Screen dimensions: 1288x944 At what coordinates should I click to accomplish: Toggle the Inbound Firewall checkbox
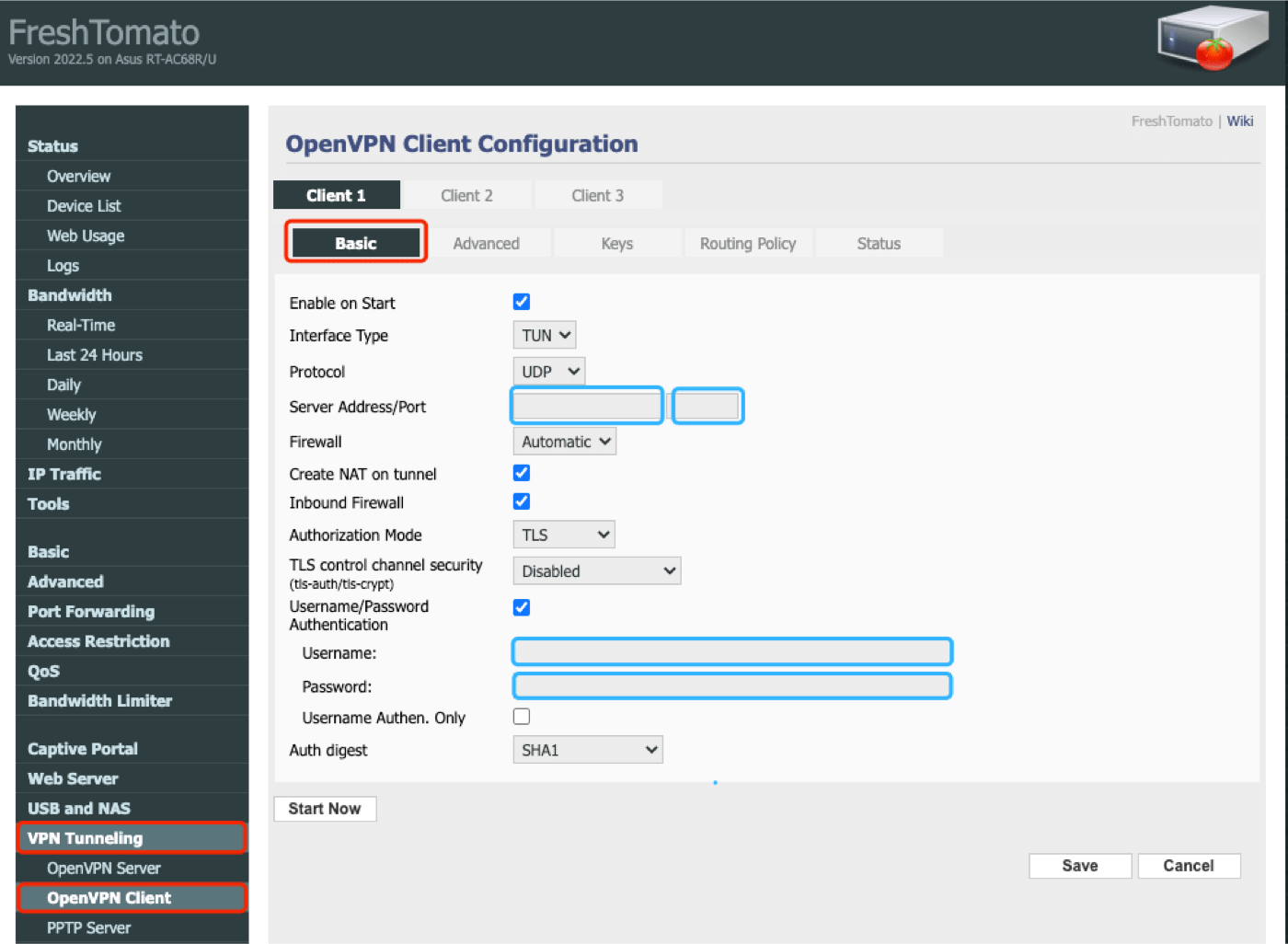(522, 501)
